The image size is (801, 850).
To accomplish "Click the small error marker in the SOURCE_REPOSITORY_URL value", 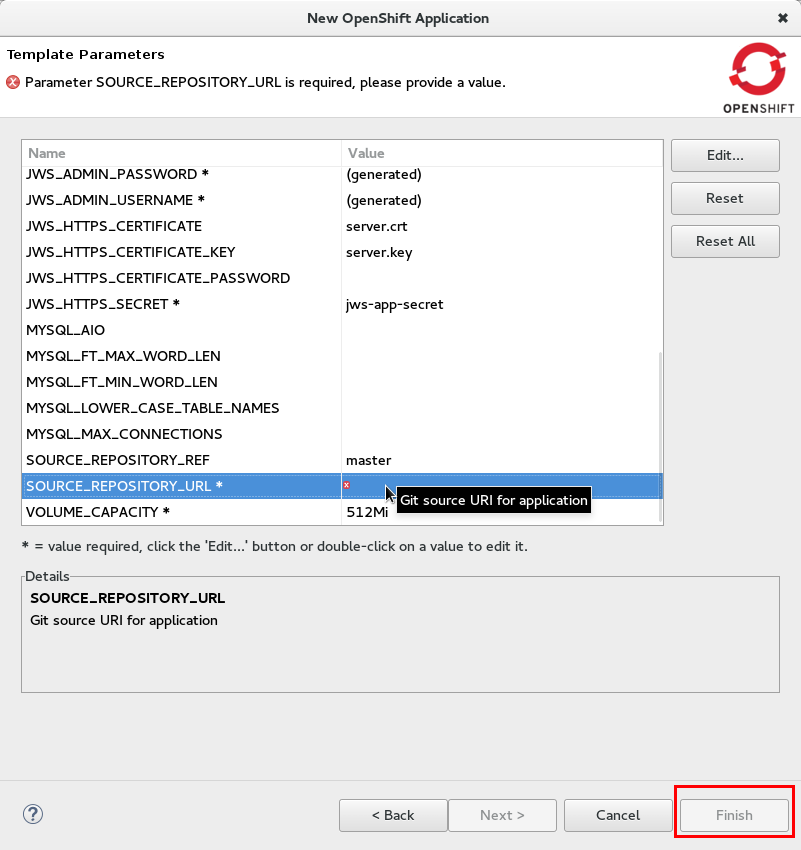I will coord(346,485).
